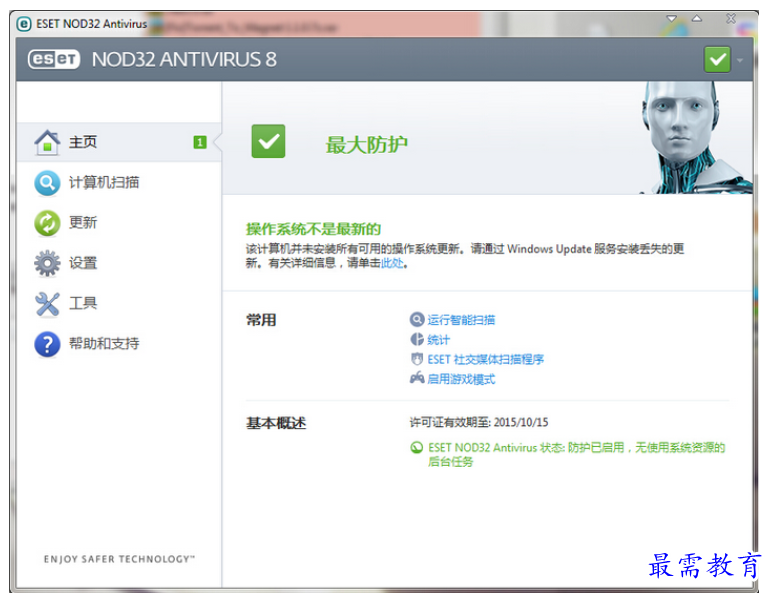Close the ESET NOD32 Antivirus window
The image size is (770, 597).
click(x=731, y=19)
